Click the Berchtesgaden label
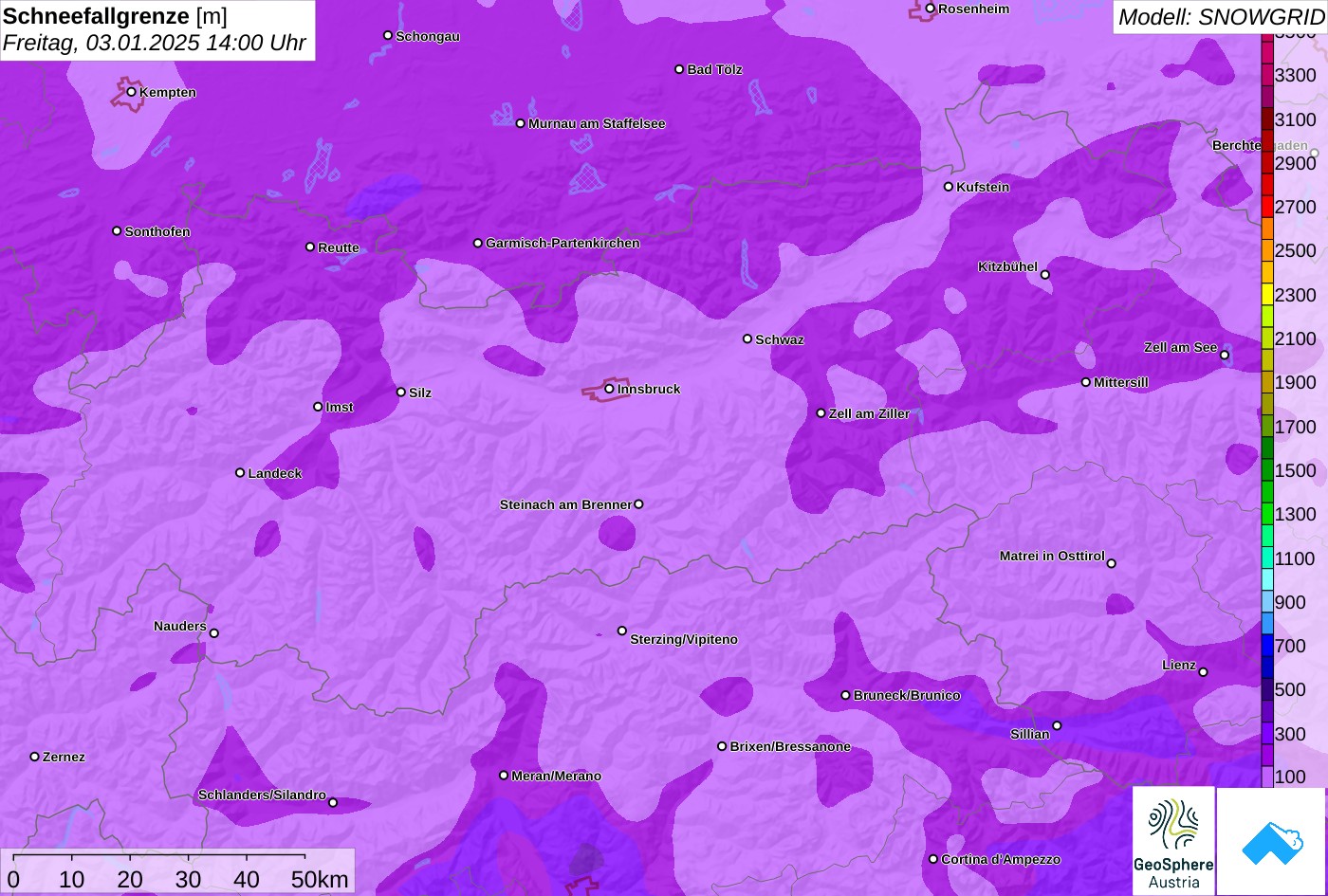The width and height of the screenshot is (1328, 896). click(x=1260, y=145)
